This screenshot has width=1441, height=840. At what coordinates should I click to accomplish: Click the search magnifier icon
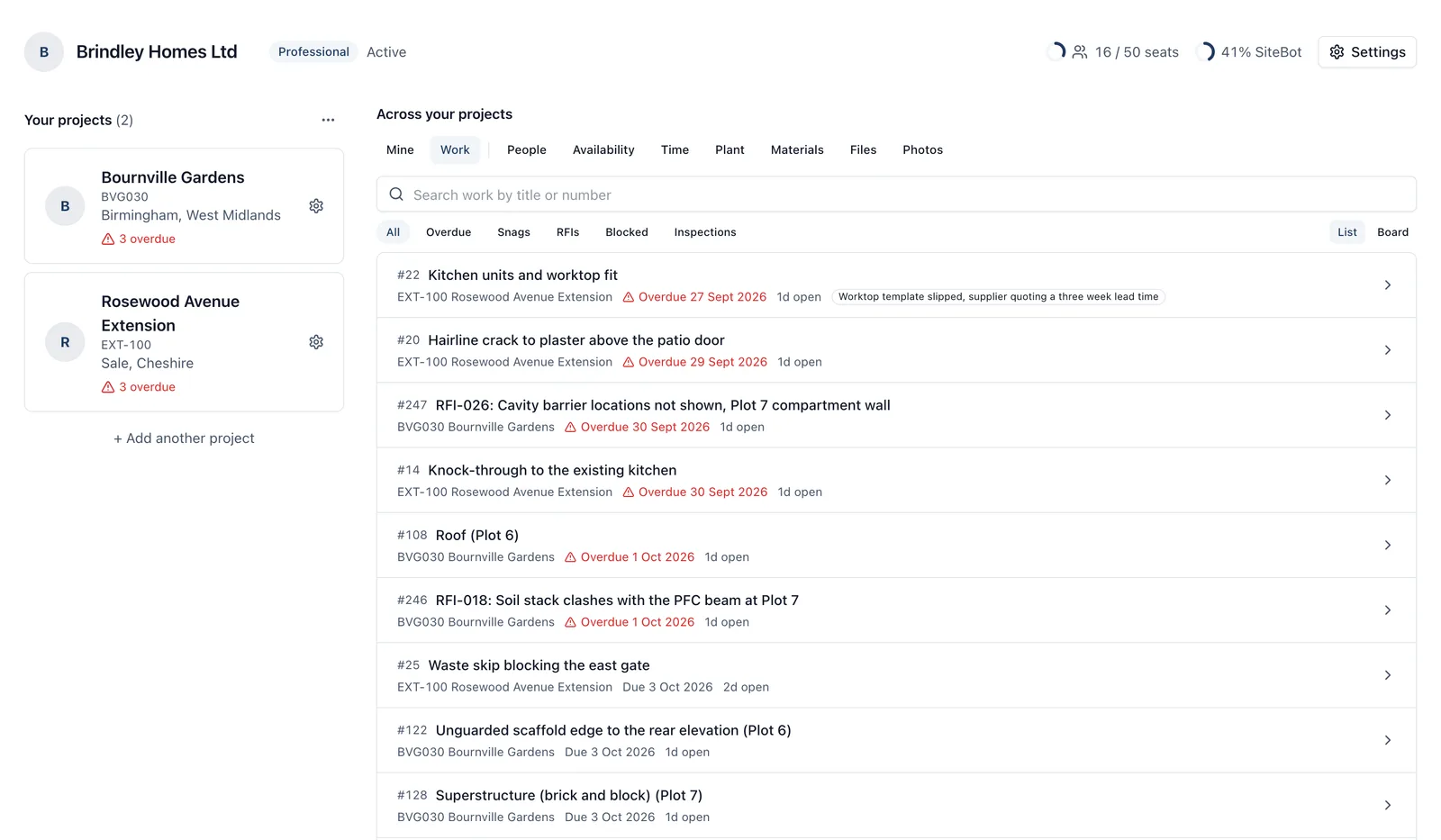click(x=396, y=194)
